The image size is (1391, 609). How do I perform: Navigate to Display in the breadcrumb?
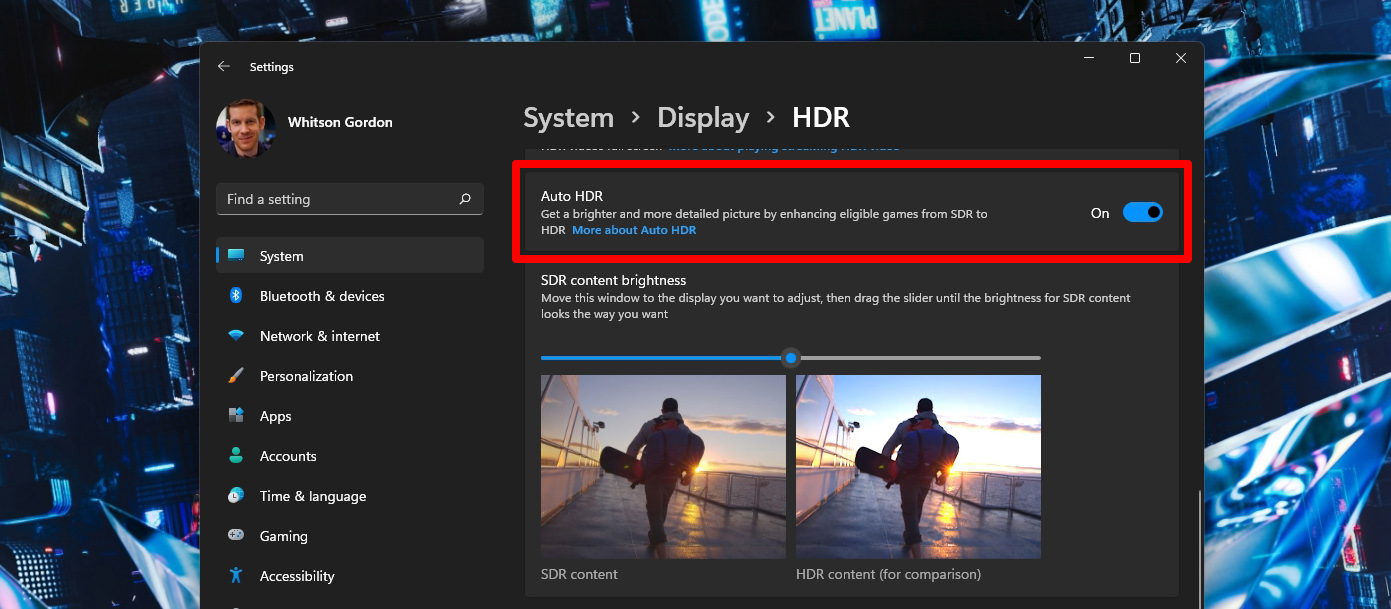pos(703,118)
